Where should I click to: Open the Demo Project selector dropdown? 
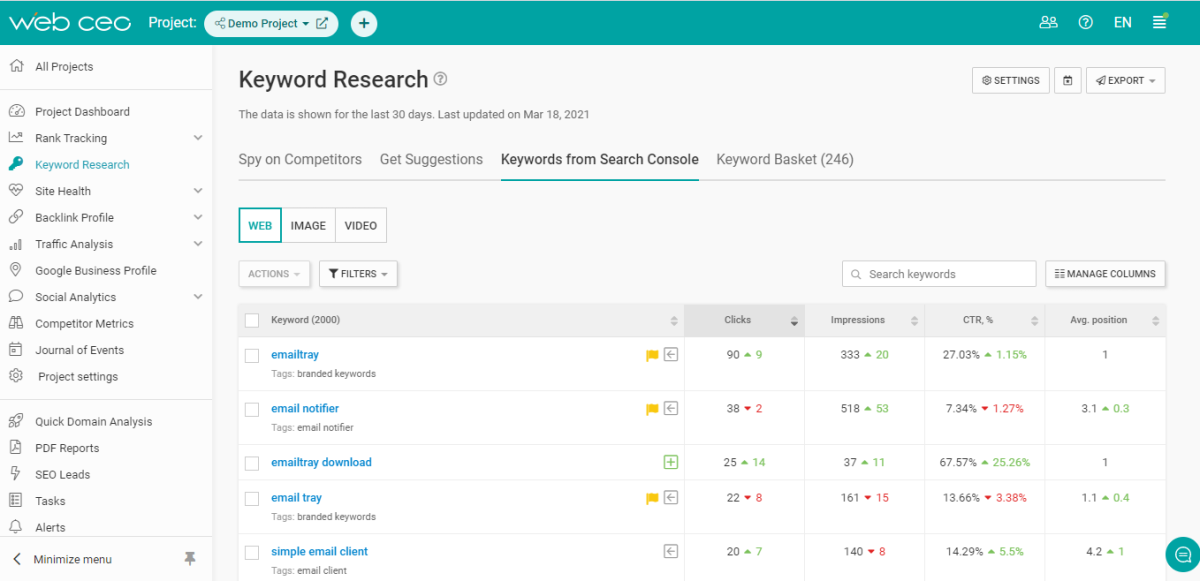270,23
